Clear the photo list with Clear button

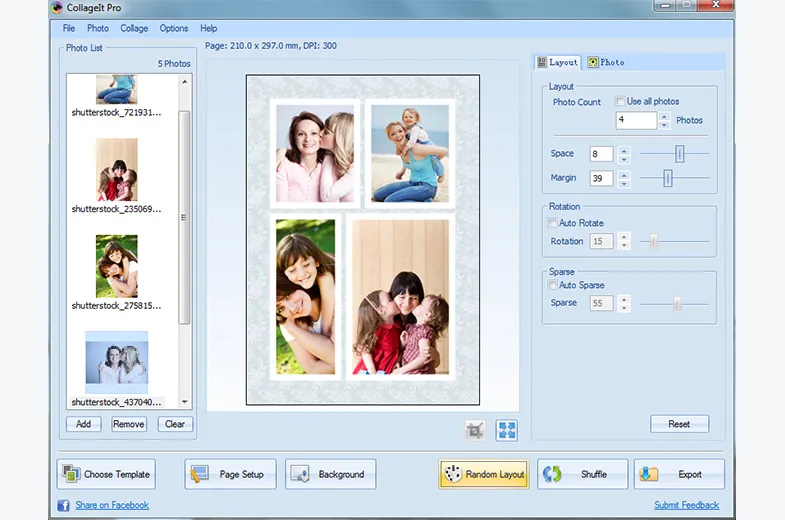click(175, 424)
